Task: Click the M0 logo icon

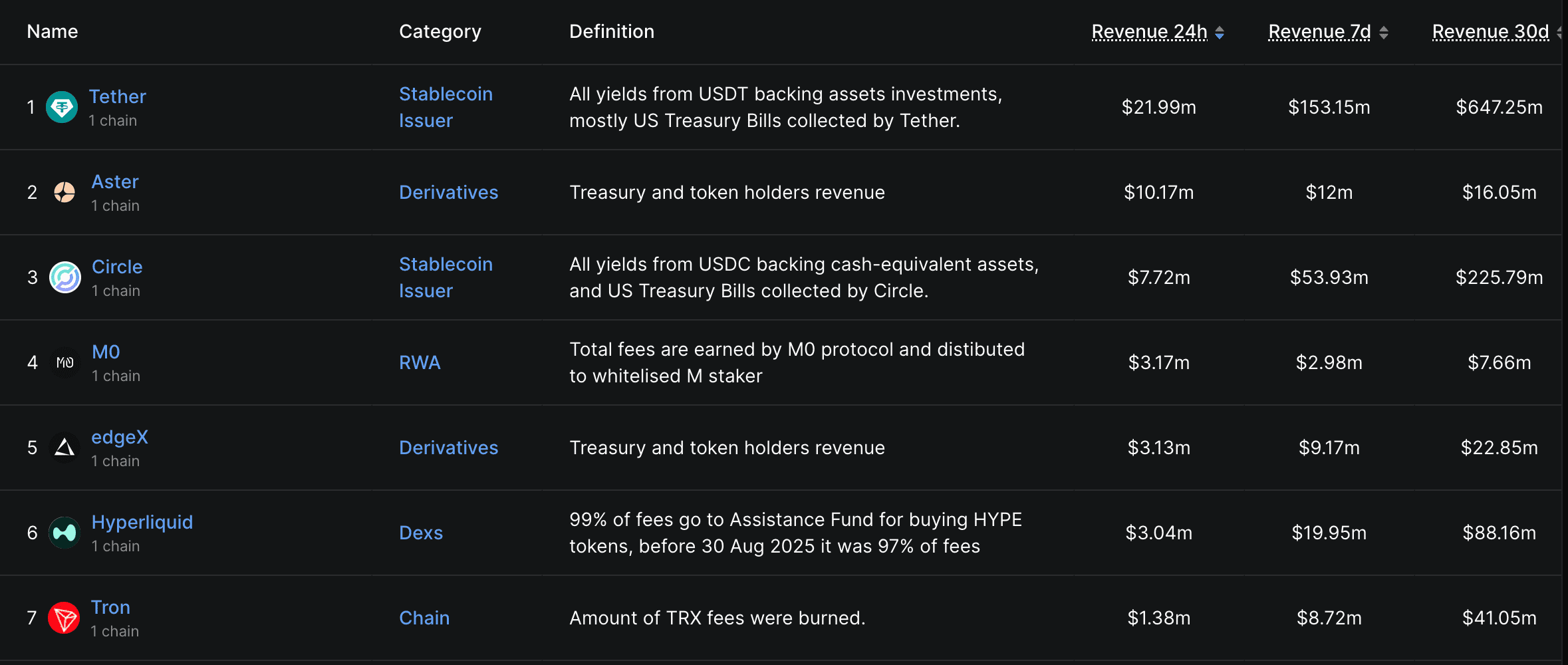Action: click(x=65, y=362)
